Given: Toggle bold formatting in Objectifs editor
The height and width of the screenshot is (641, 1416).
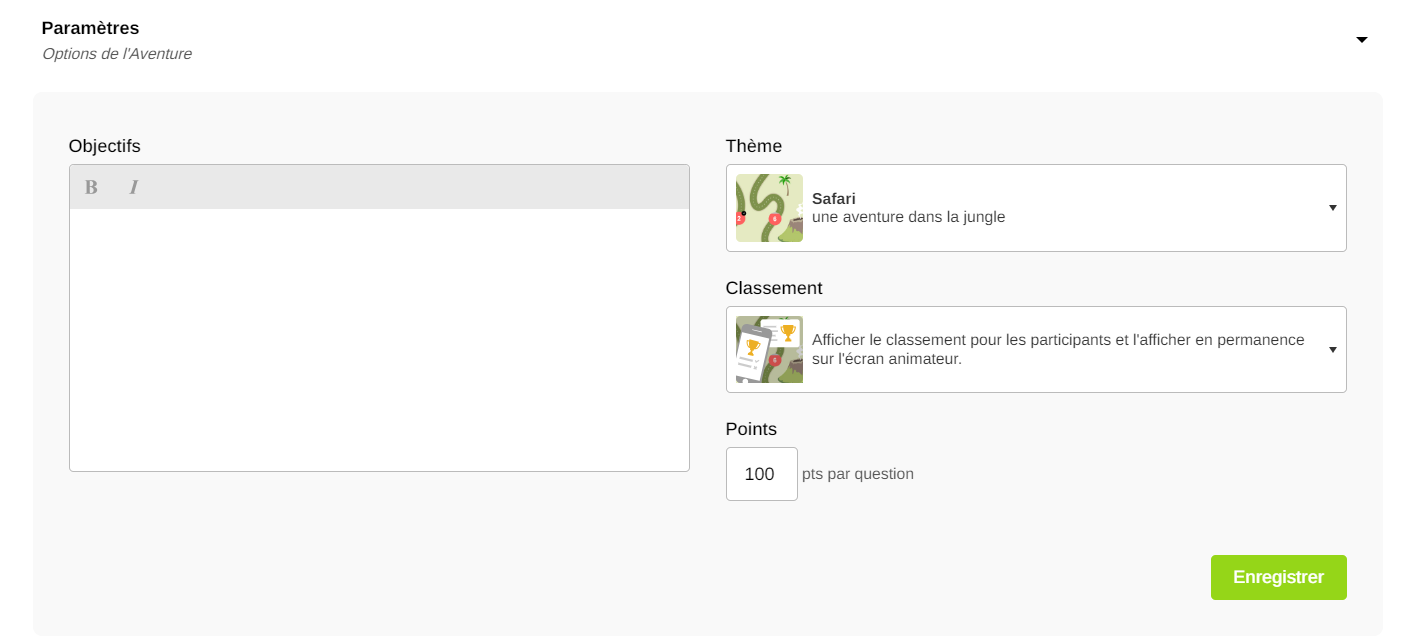Looking at the screenshot, I should (91, 187).
